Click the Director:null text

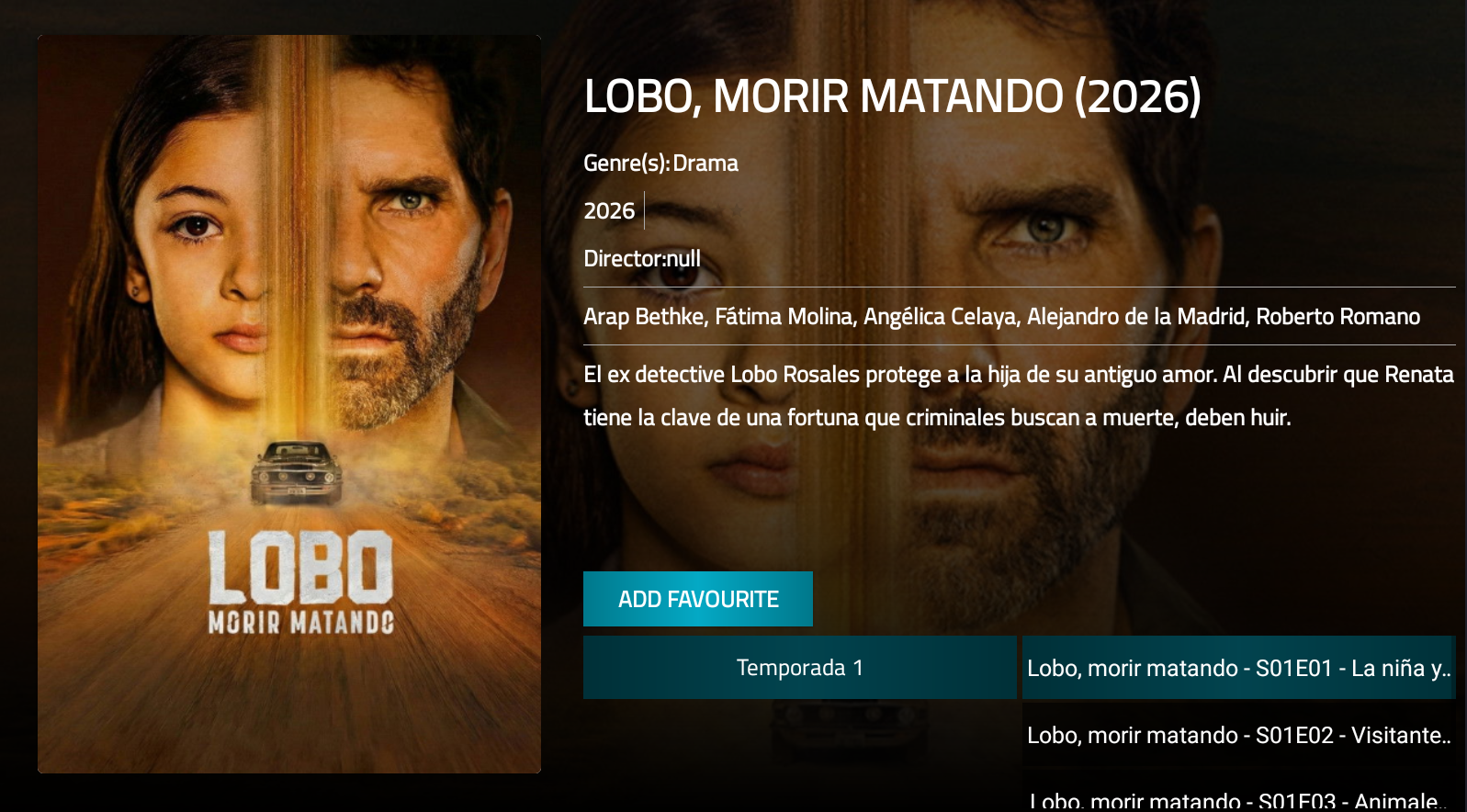[x=642, y=259]
